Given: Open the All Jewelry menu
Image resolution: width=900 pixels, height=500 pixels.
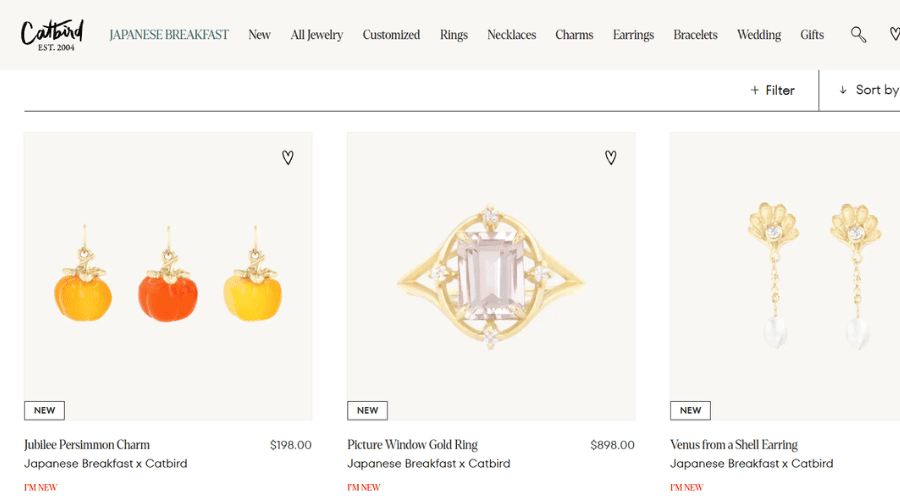Looking at the screenshot, I should [317, 34].
